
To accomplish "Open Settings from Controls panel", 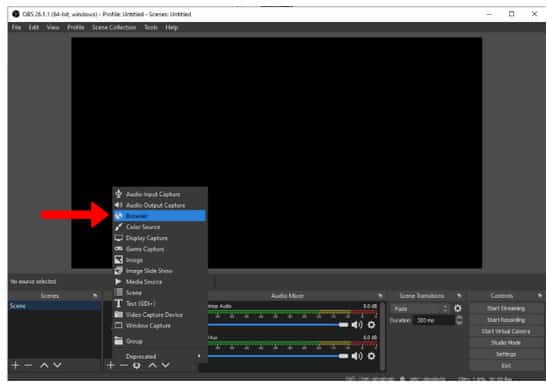I will (x=505, y=354).
